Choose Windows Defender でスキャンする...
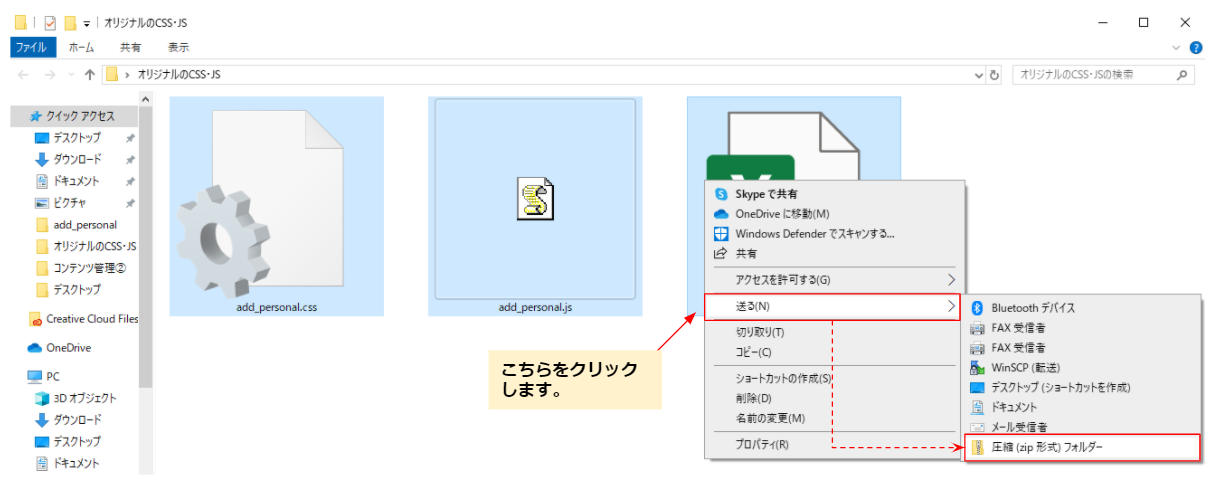 click(x=832, y=234)
